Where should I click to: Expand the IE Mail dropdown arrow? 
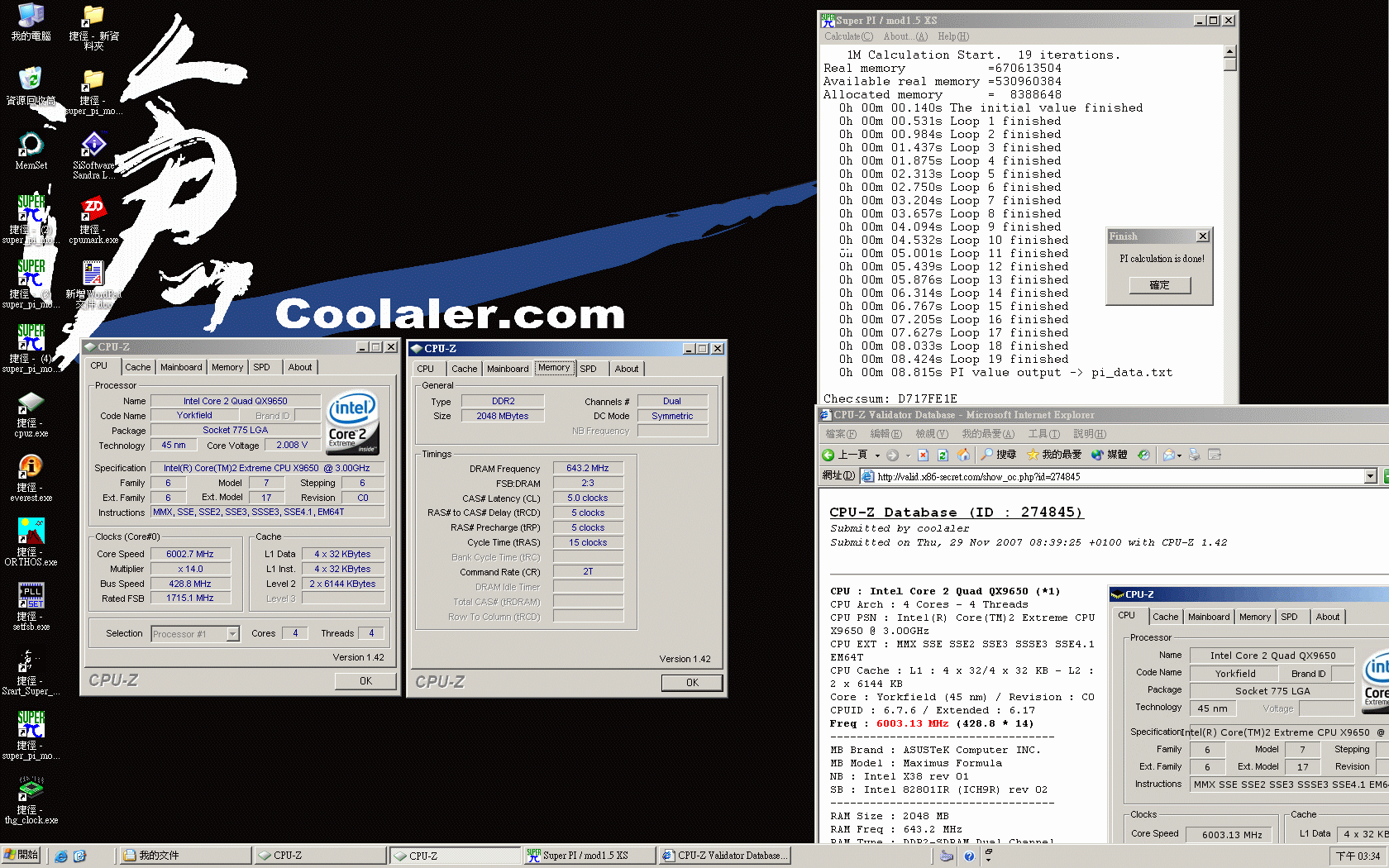1180,455
